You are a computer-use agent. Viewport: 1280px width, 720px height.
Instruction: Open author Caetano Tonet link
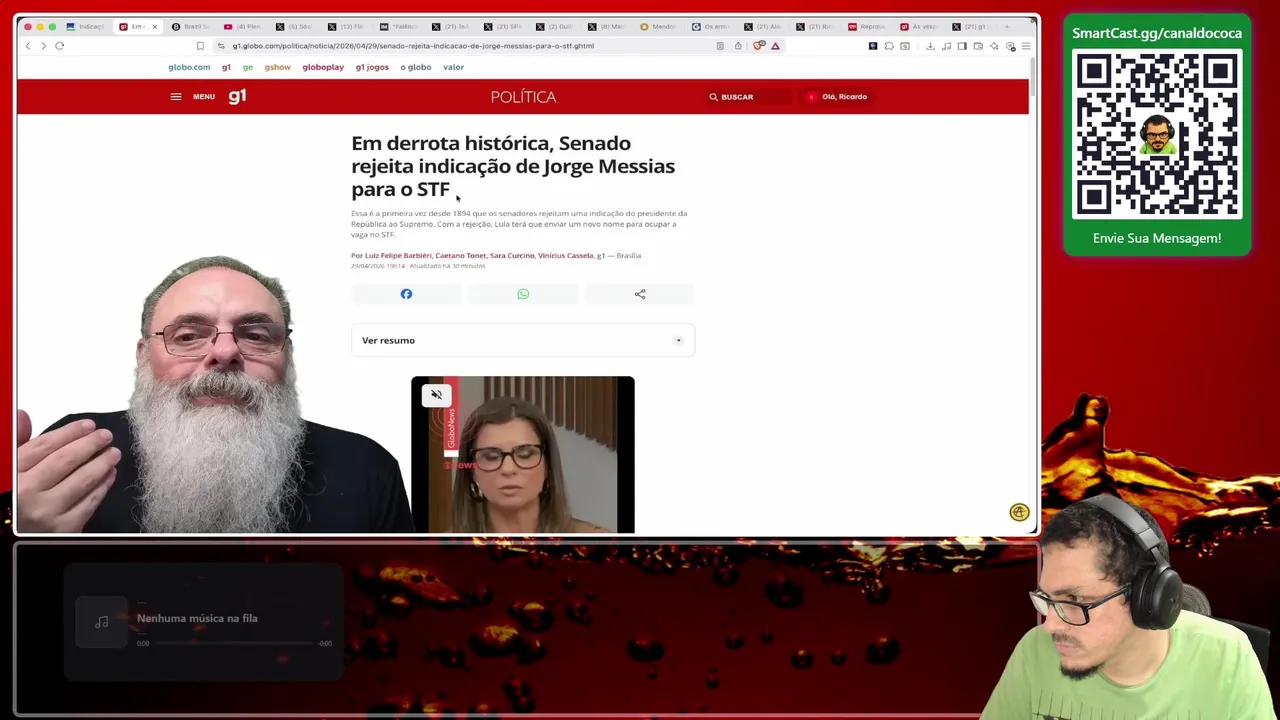(x=460, y=256)
